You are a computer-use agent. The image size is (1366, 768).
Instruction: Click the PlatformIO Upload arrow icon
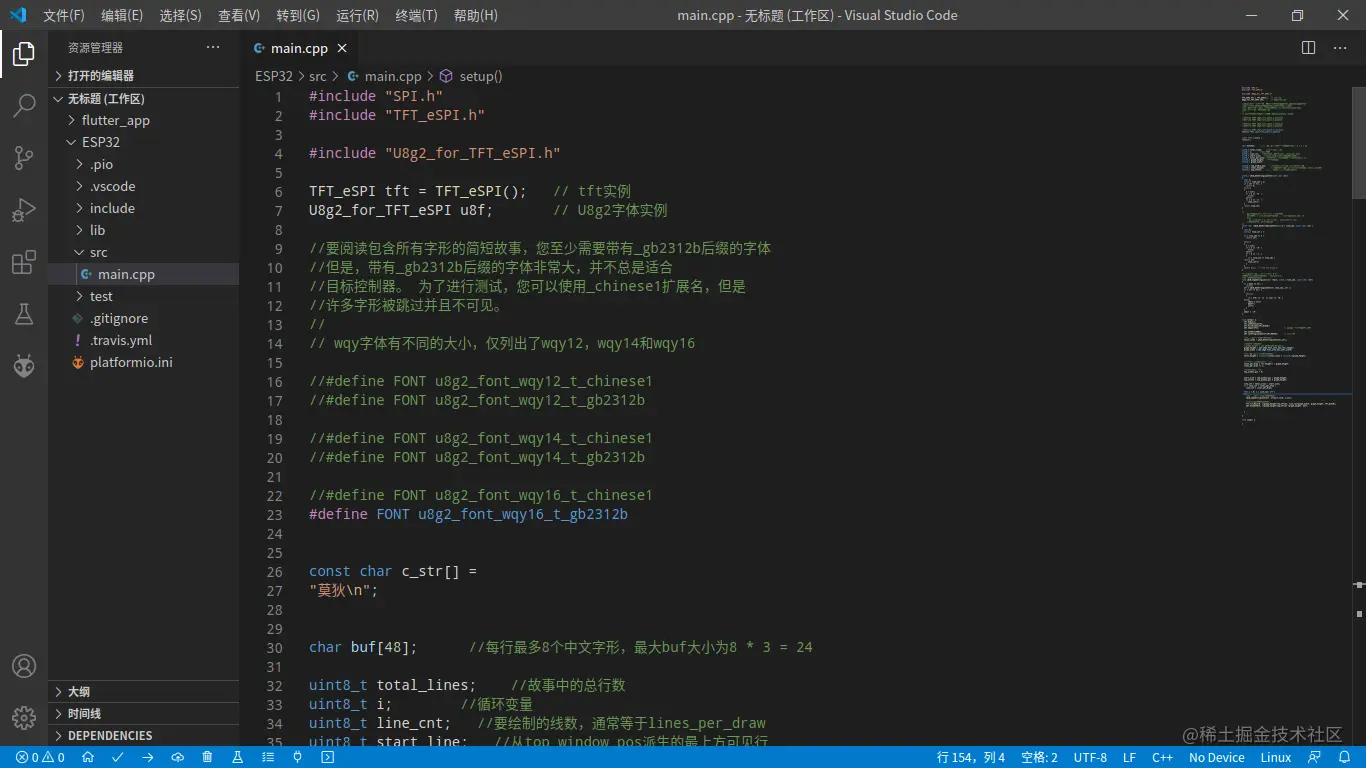click(x=148, y=758)
